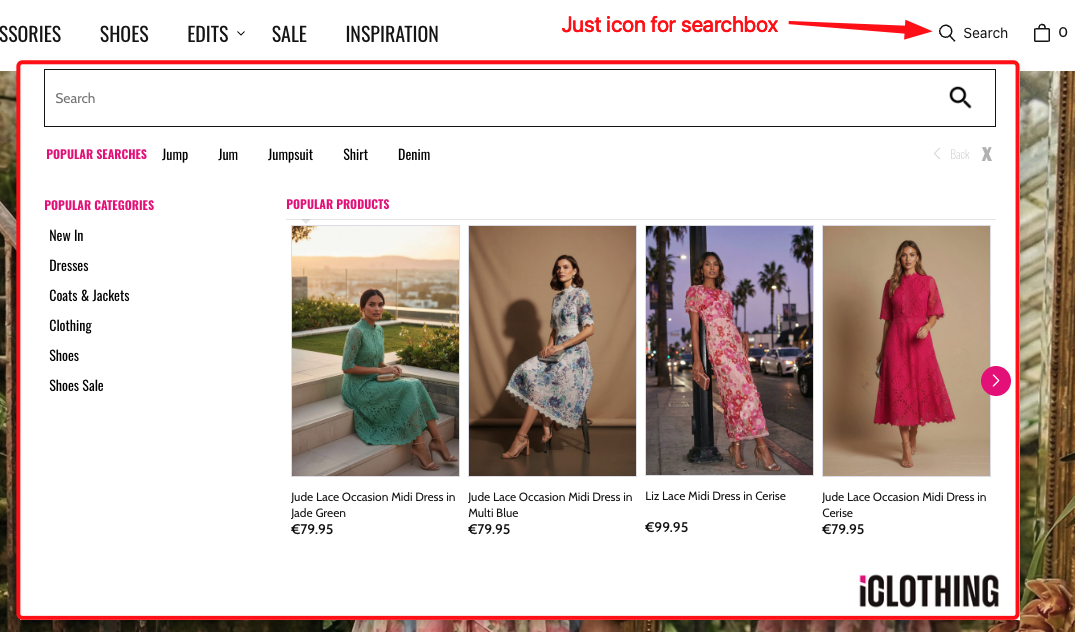The width and height of the screenshot is (1075, 632).
Task: Click the Shoes Sale category
Action: coord(76,385)
